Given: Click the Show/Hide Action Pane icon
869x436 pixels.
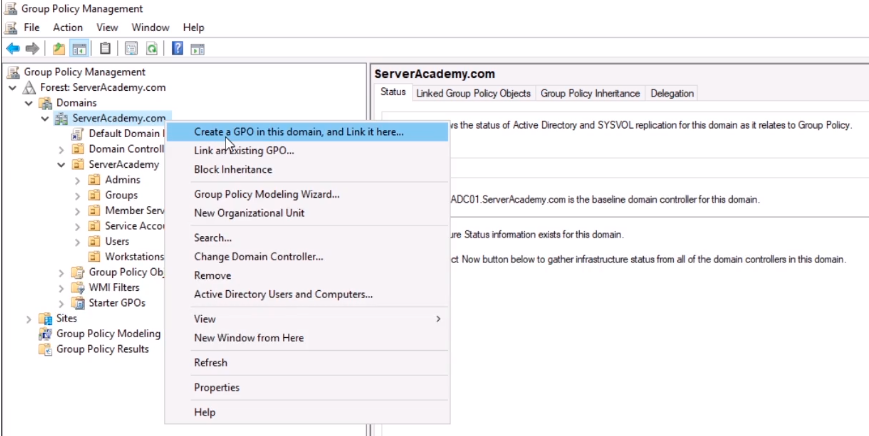Looking at the screenshot, I should point(197,48).
